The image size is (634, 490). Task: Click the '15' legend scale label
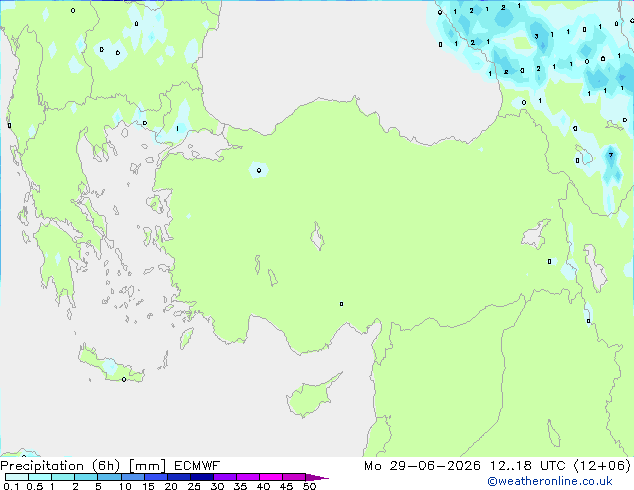coord(148,486)
